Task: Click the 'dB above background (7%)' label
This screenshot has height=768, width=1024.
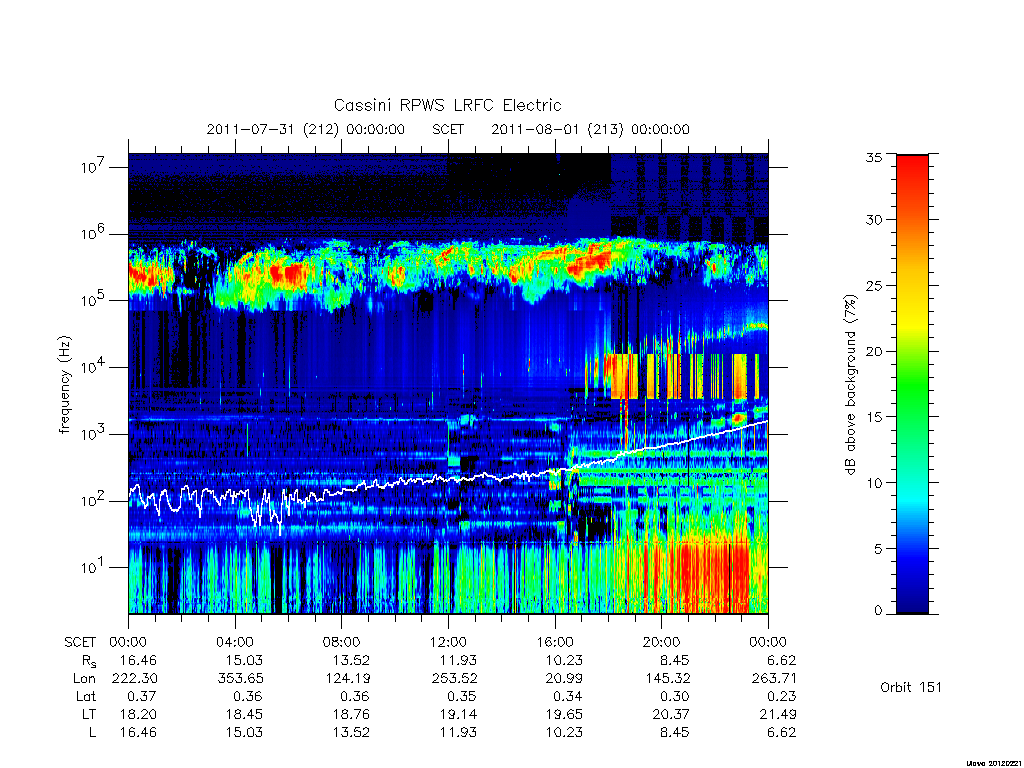Action: (x=850, y=384)
